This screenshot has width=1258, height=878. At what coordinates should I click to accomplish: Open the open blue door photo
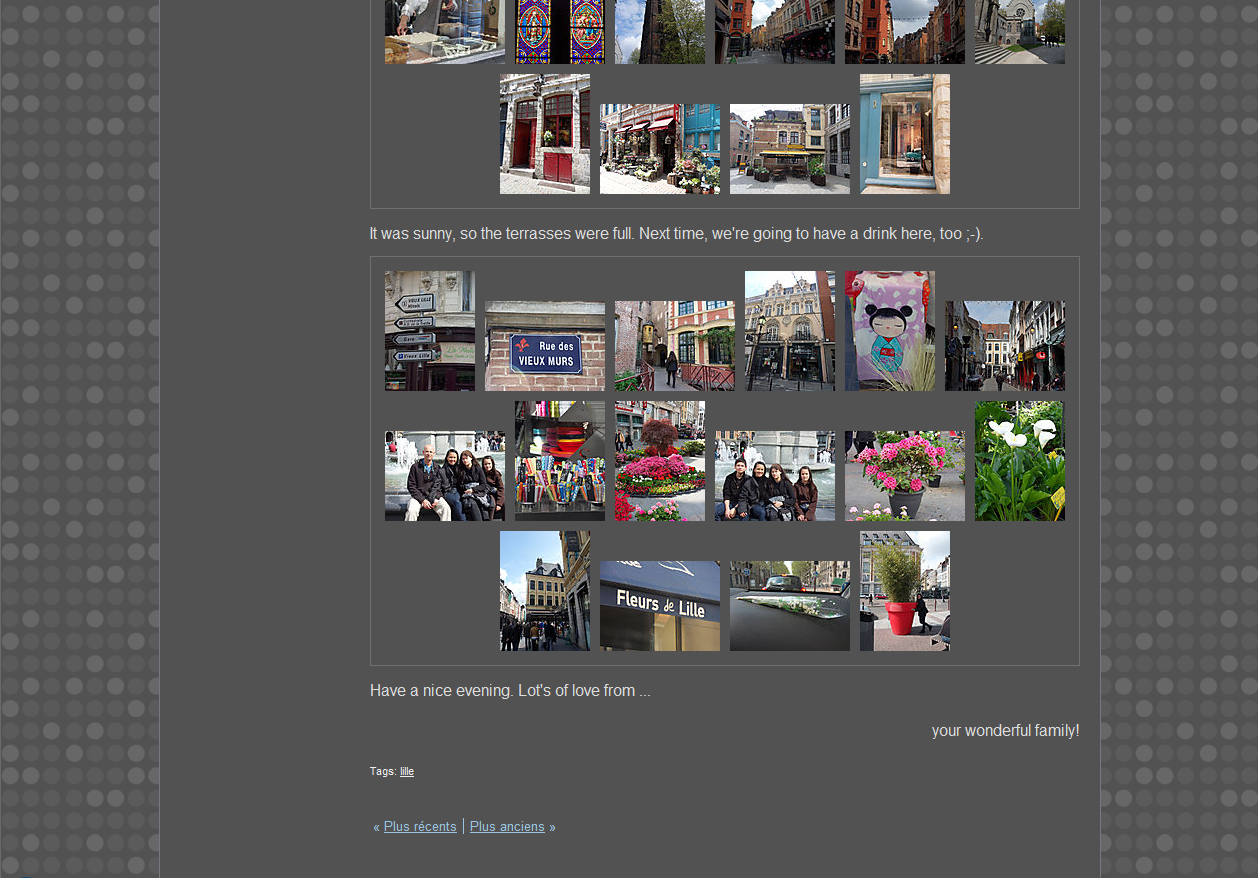(x=904, y=134)
